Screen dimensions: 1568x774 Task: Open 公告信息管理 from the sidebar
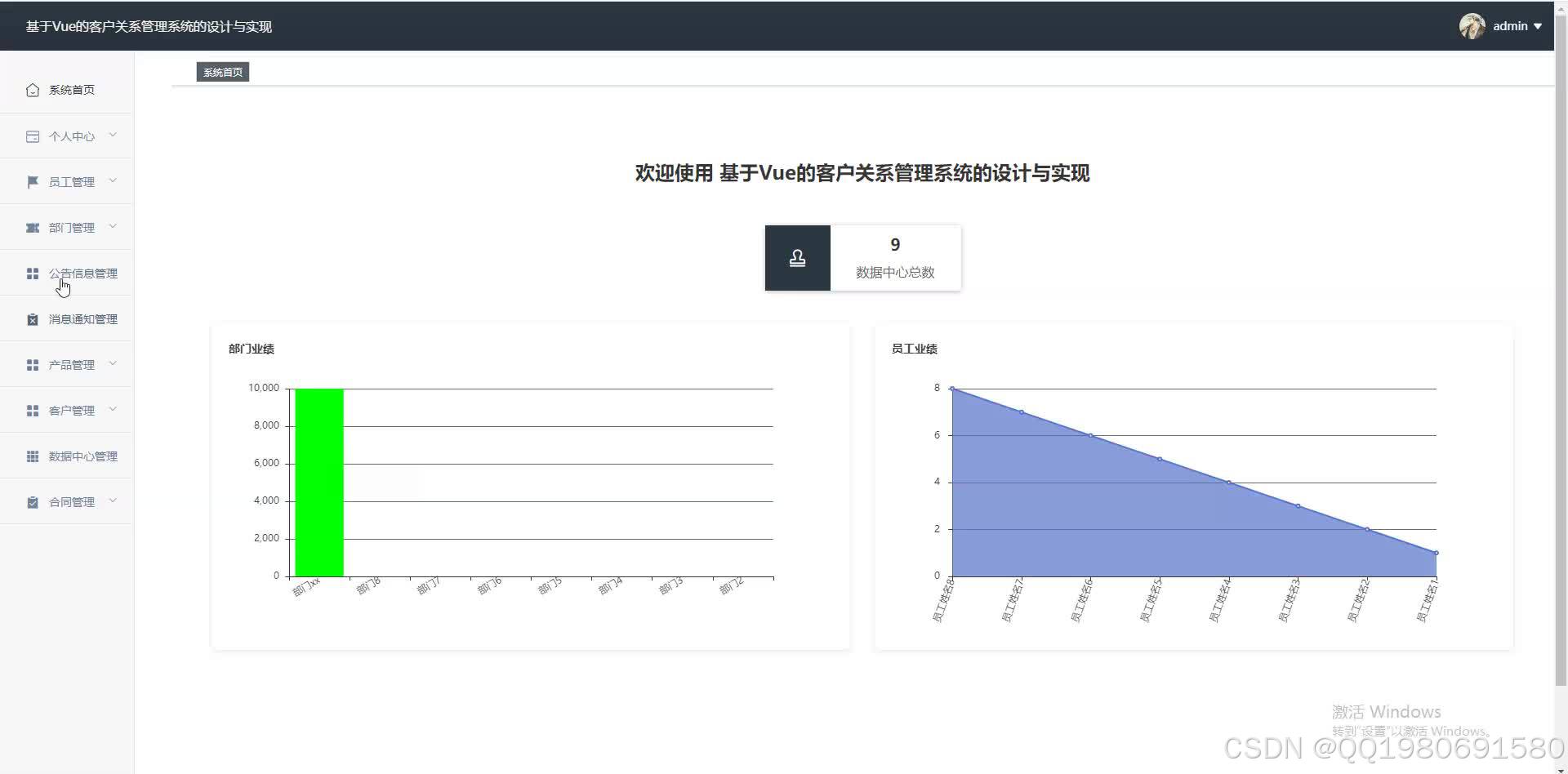(82, 273)
